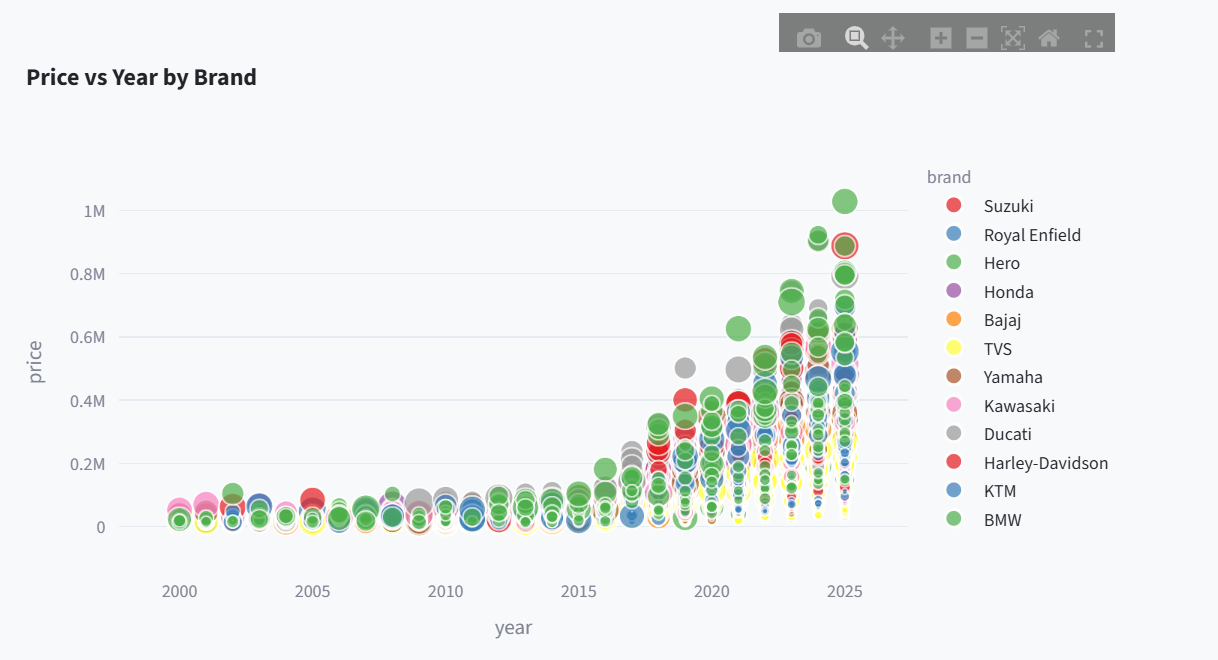The height and width of the screenshot is (660, 1218).
Task: Click the 2005 x-axis tick label
Action: pos(312,592)
